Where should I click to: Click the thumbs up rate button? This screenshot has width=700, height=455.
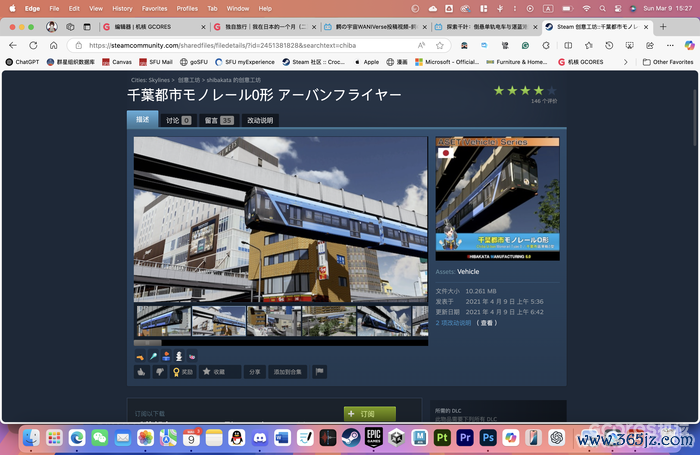[142, 372]
